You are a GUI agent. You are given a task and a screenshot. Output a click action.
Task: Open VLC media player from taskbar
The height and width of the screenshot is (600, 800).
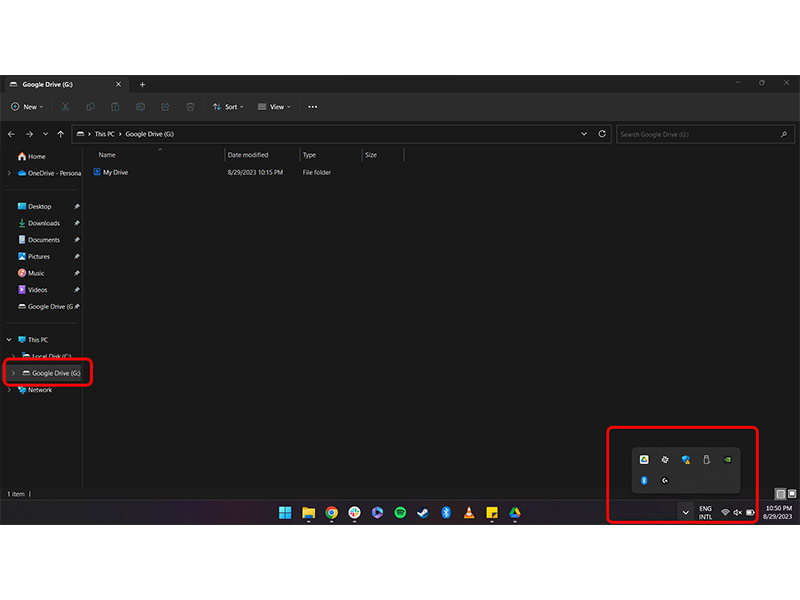(469, 512)
